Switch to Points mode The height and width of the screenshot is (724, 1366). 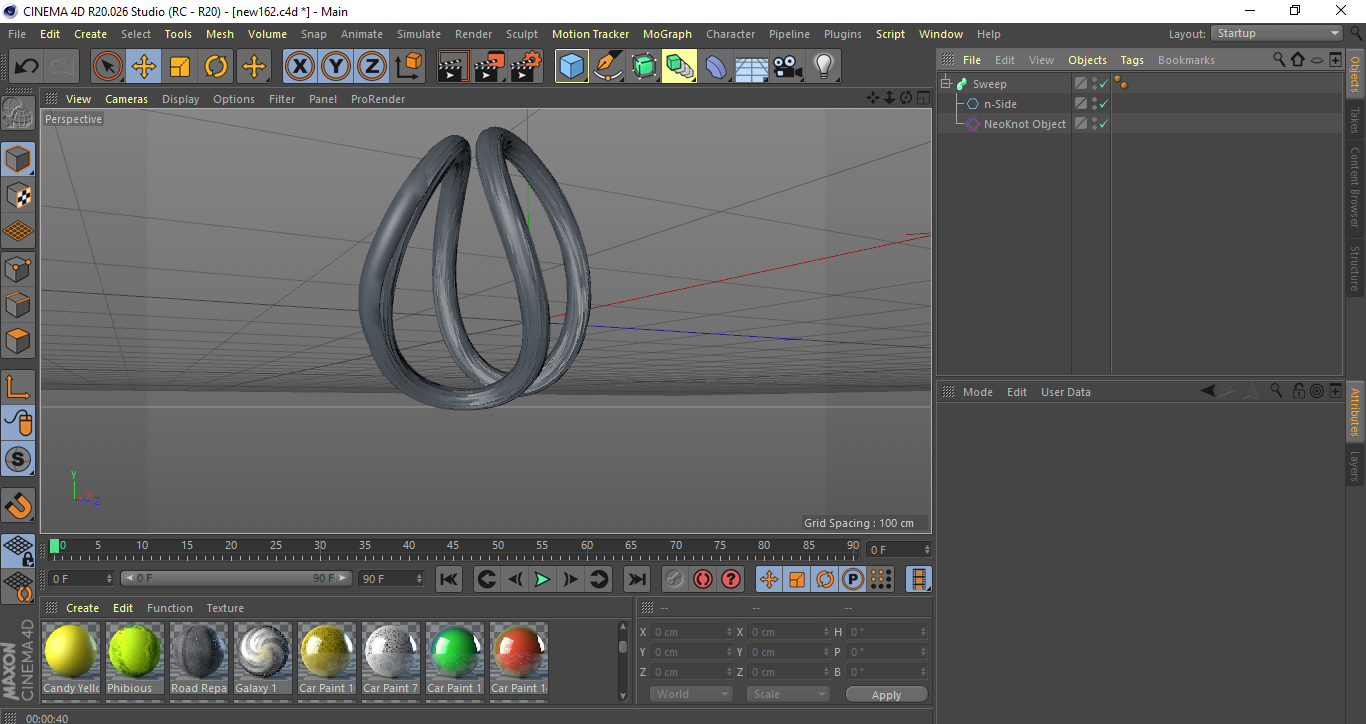(x=18, y=268)
